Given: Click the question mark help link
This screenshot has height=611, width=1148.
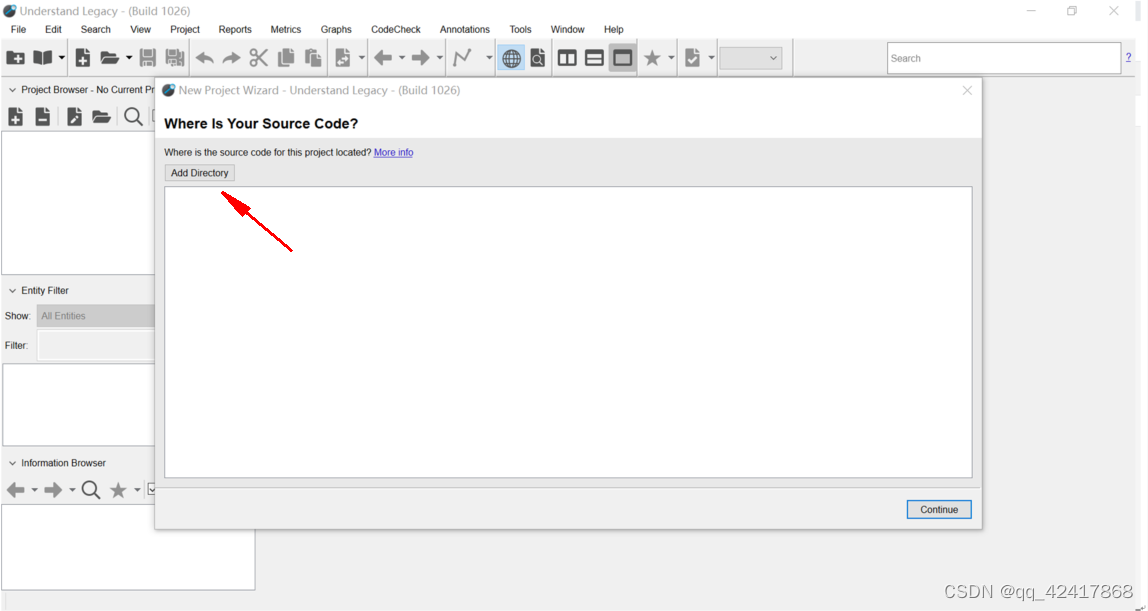Looking at the screenshot, I should 1128,57.
